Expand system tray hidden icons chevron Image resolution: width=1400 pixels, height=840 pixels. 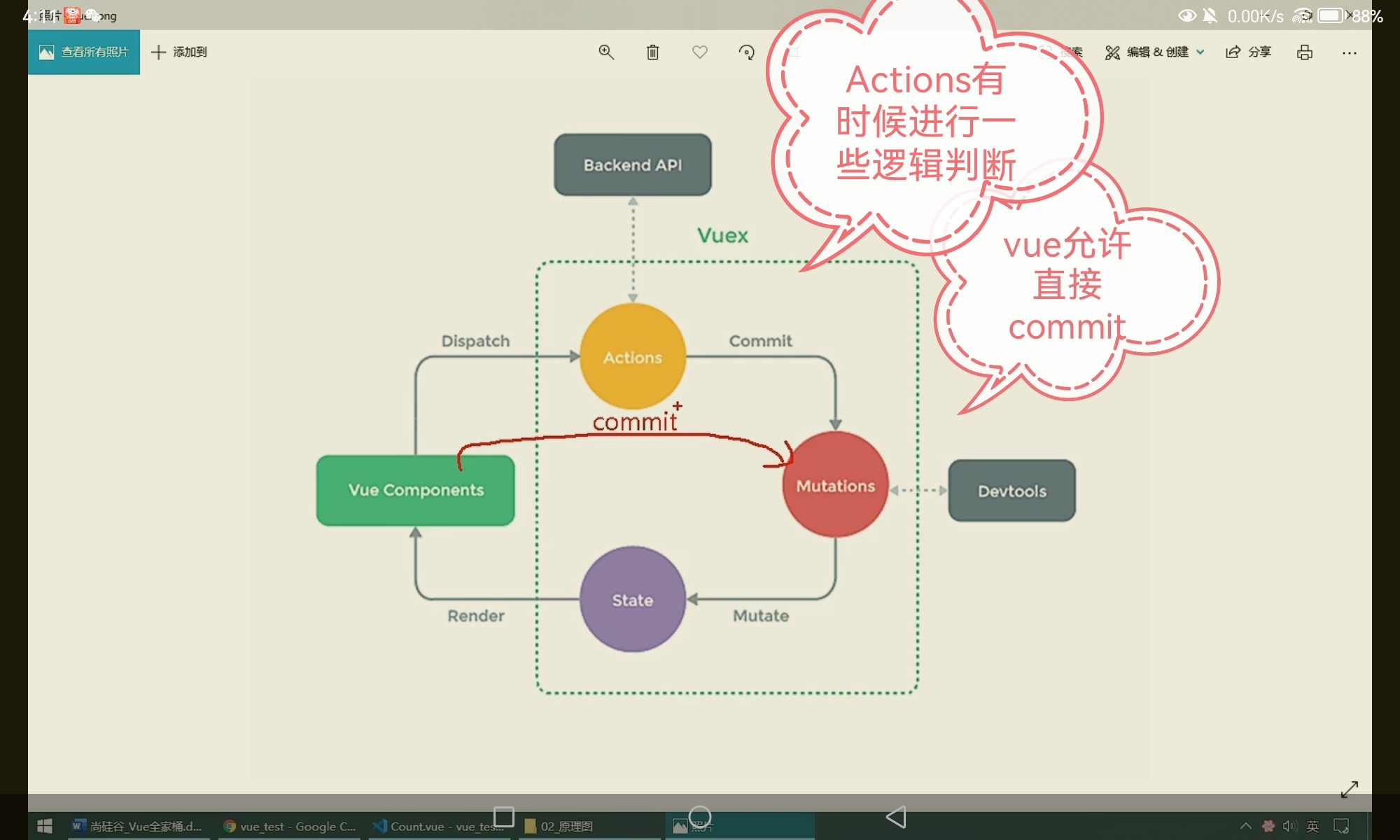(1245, 826)
